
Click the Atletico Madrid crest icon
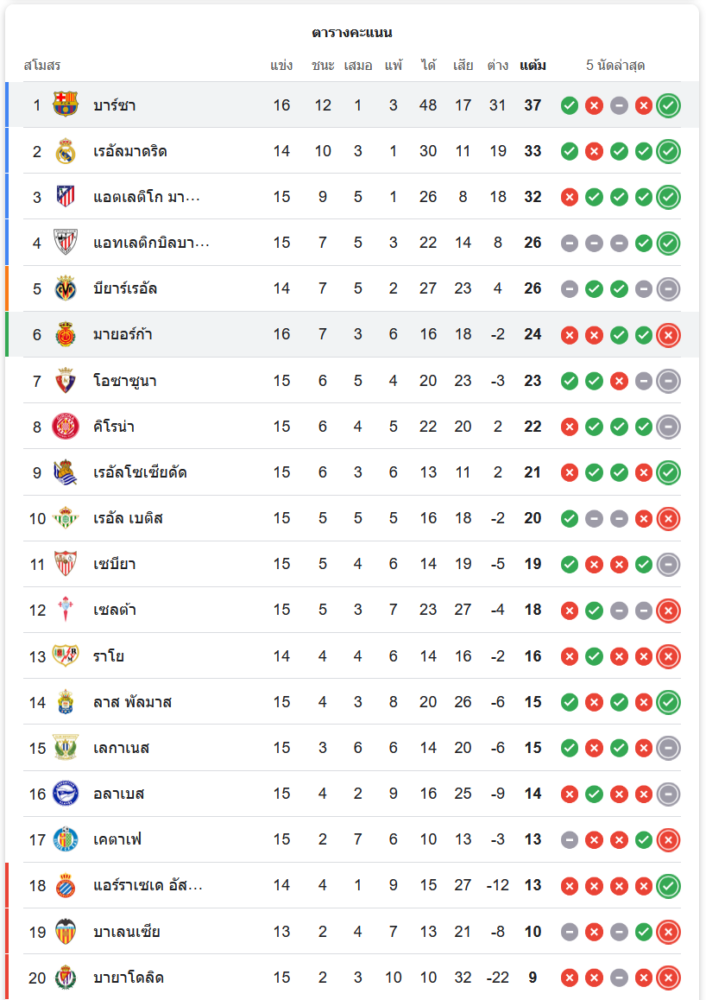65,197
